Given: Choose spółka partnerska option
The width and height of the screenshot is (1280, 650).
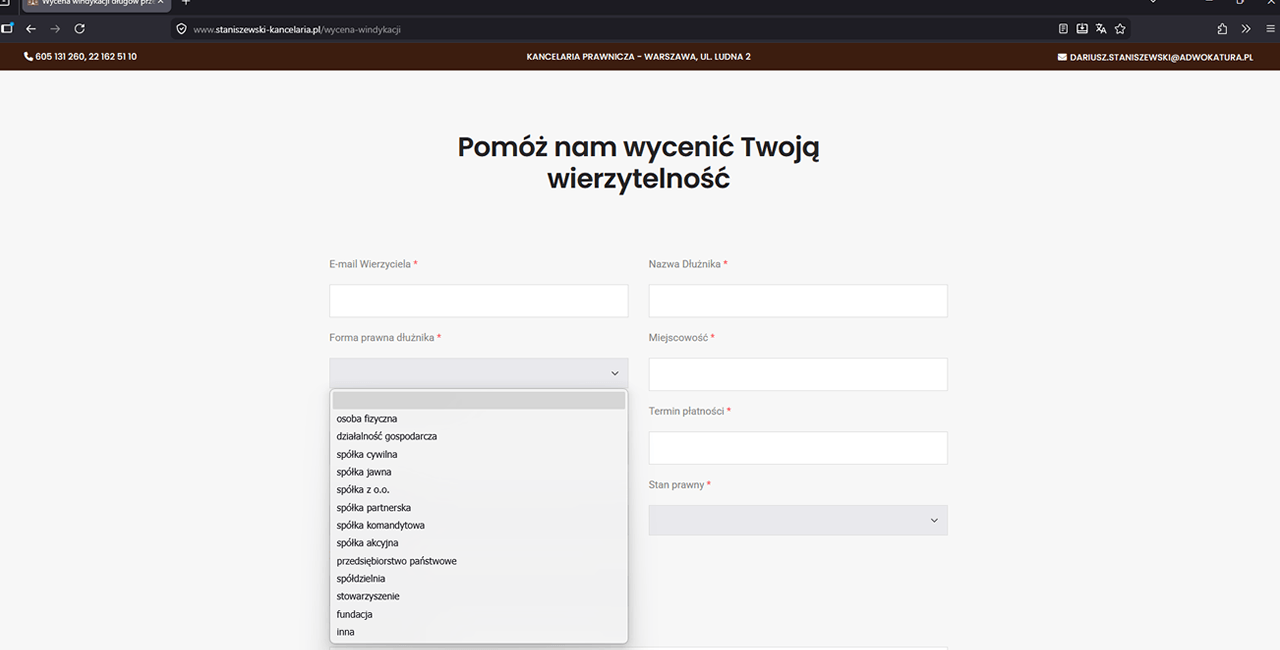Looking at the screenshot, I should (x=479, y=508).
